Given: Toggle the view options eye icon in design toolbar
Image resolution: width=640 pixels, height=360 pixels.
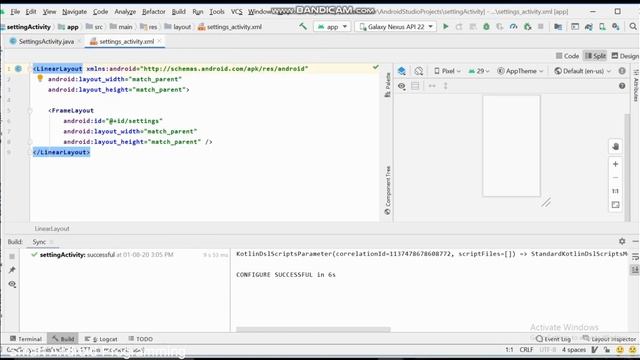Looking at the screenshot, I should pyautogui.click(x=402, y=86).
